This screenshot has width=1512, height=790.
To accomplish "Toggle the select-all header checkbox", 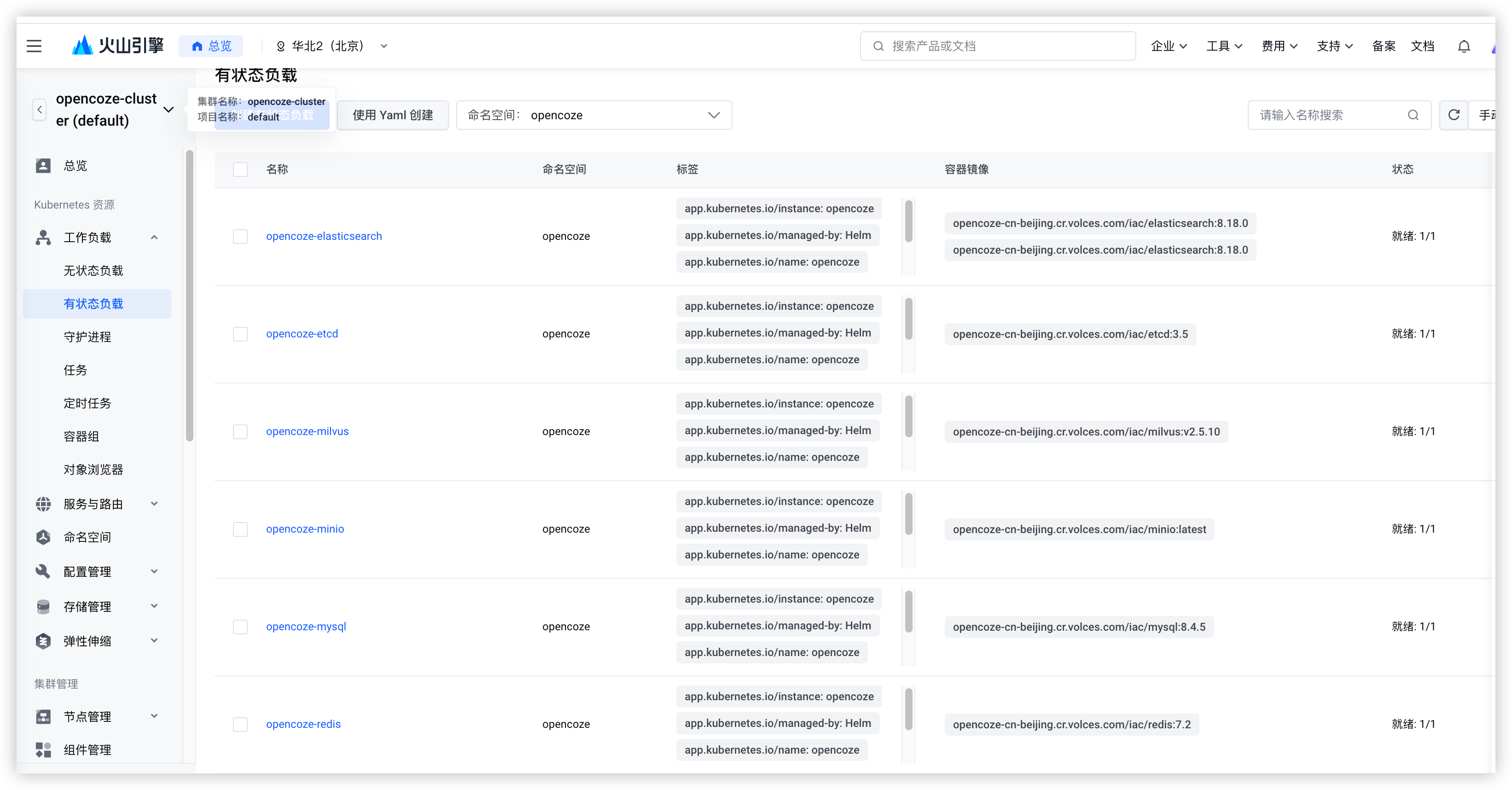I will 240,169.
